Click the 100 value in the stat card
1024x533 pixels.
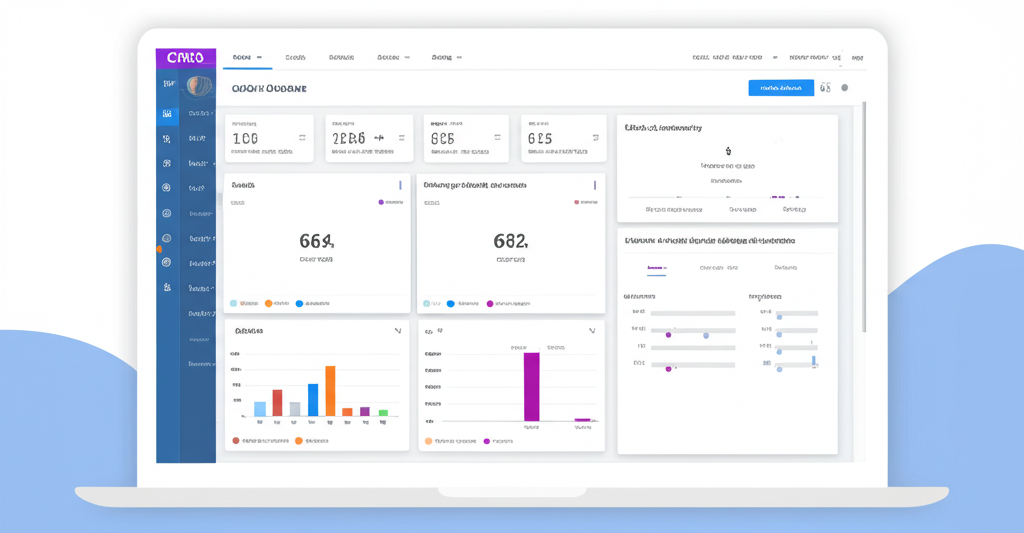246,138
